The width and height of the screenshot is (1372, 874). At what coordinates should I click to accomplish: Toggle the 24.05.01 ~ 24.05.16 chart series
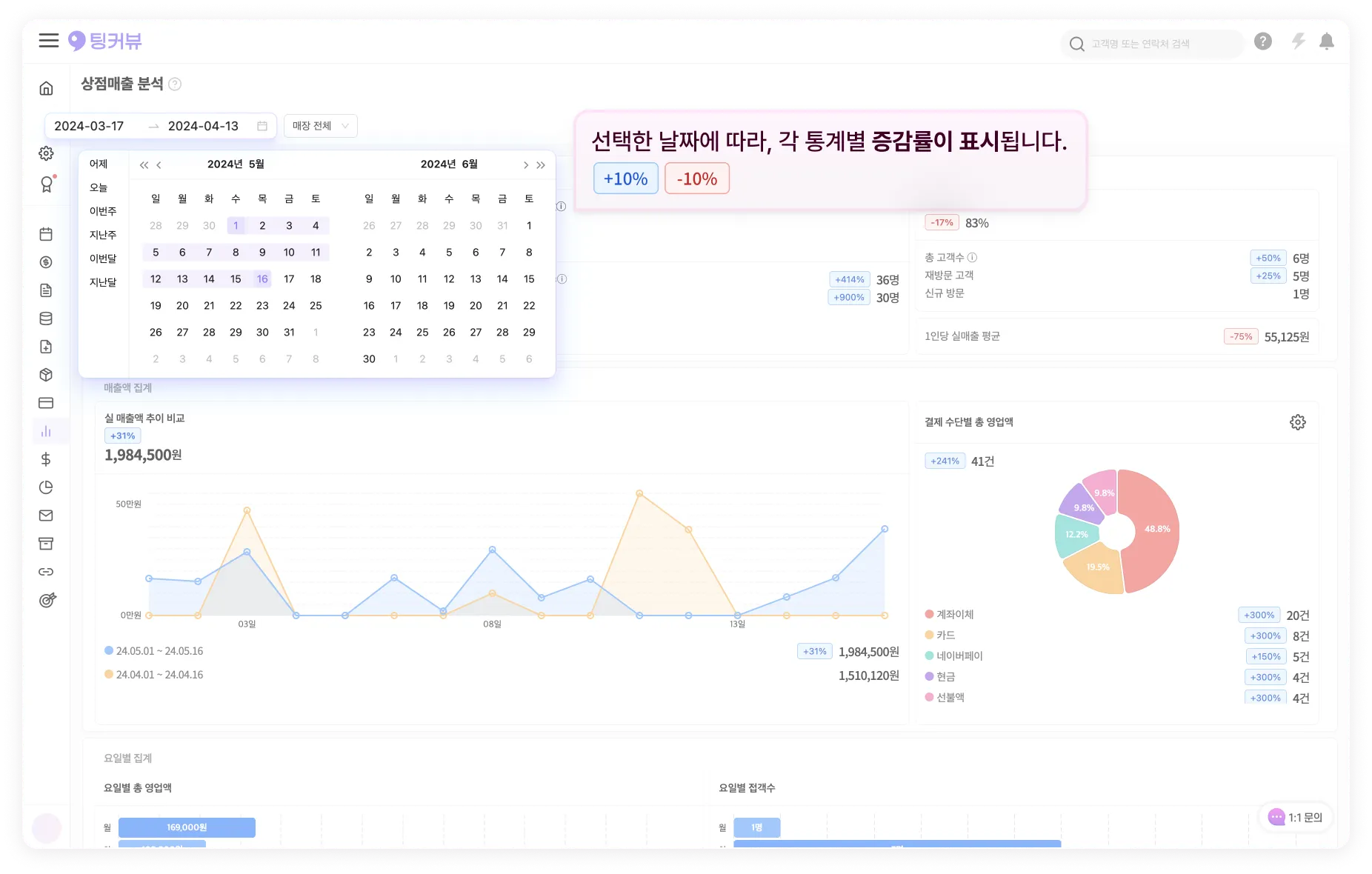154,651
